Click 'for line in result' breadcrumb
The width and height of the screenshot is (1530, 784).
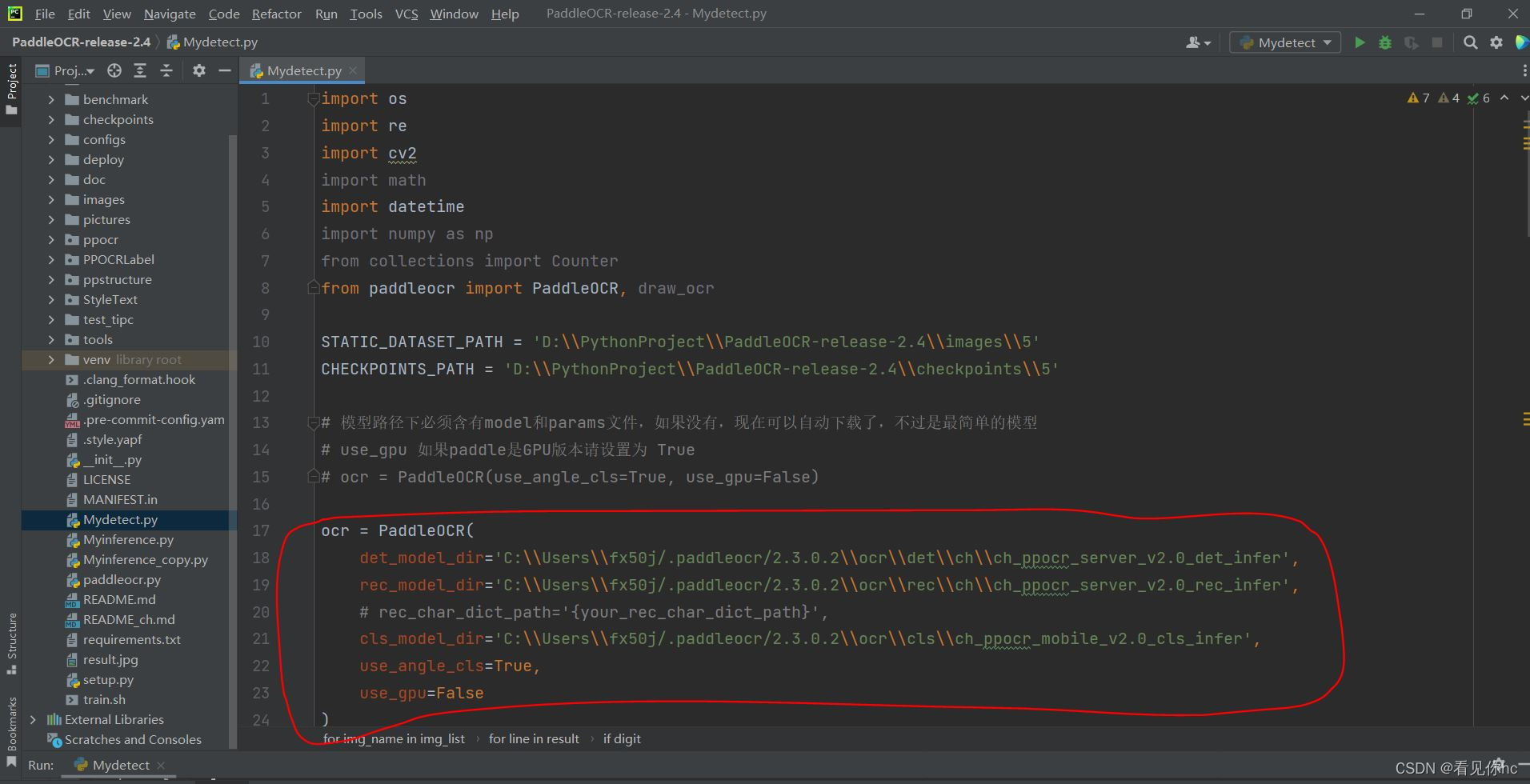pos(534,738)
